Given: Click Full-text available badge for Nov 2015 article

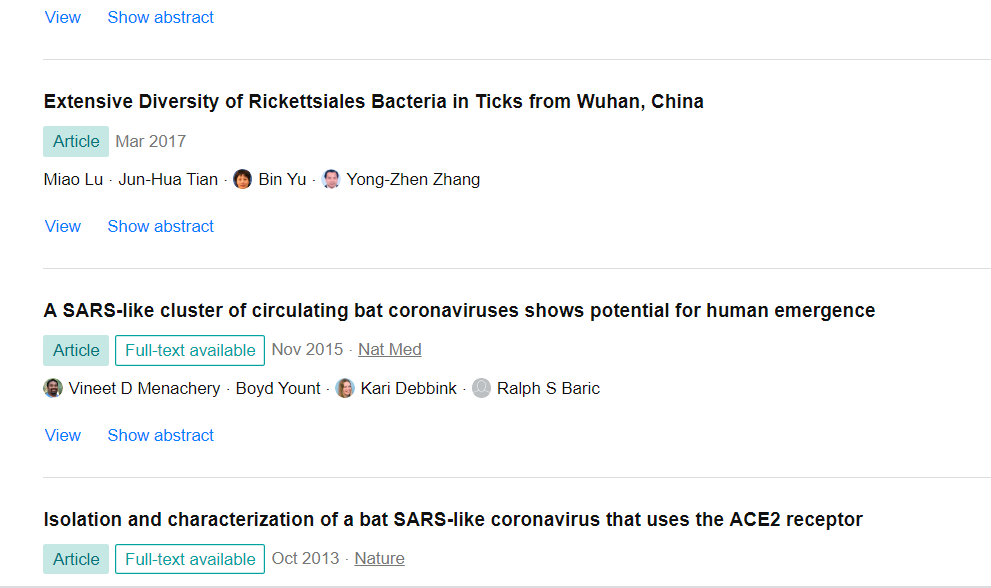Looking at the screenshot, I should 190,350.
